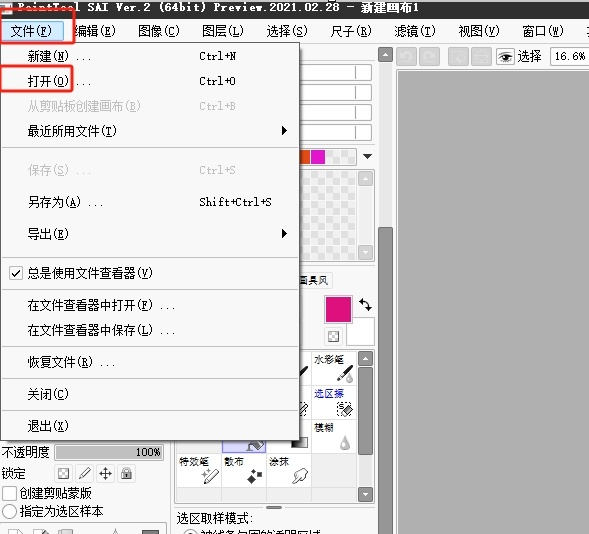Screen dimensions: 589x534
Task: Click swatch panel scroll up arrow
Action: pyautogui.click(x=365, y=179)
